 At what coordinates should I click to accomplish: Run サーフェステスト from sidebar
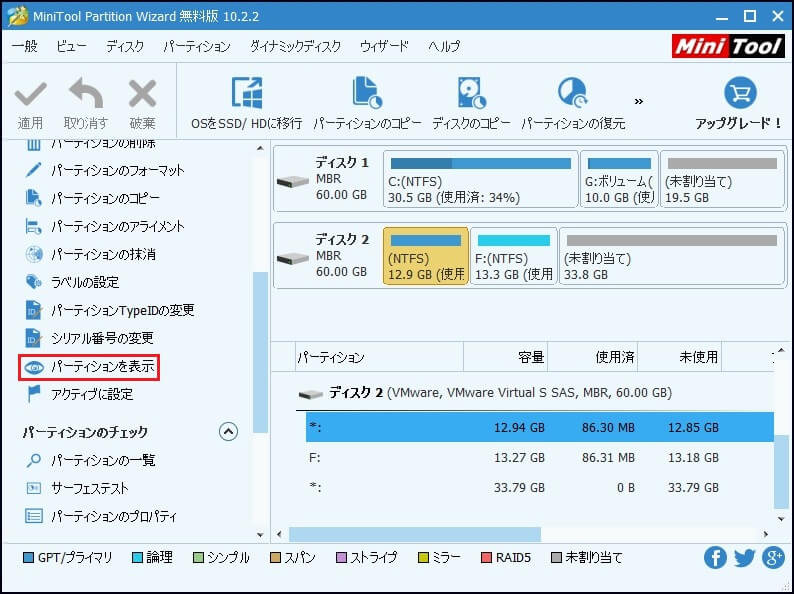pos(76,488)
